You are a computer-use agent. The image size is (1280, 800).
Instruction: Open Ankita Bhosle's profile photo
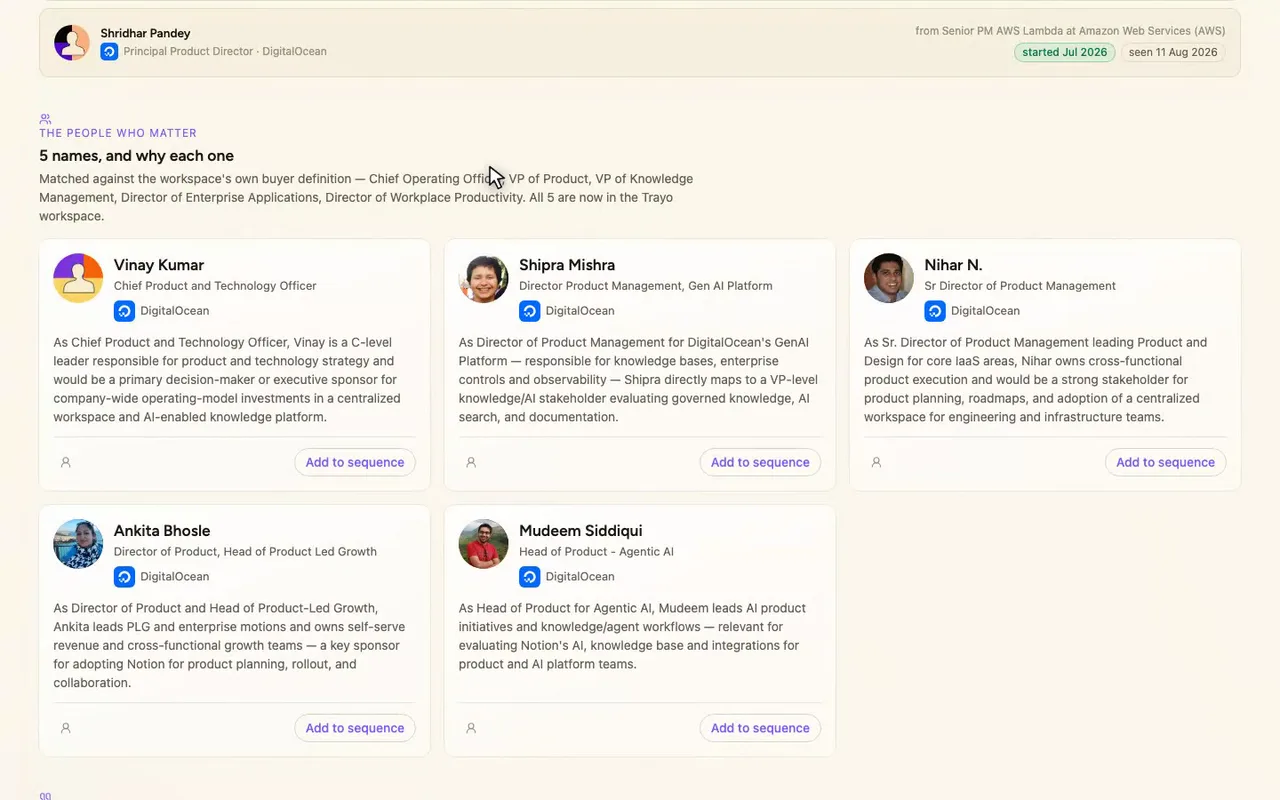[x=78, y=544]
